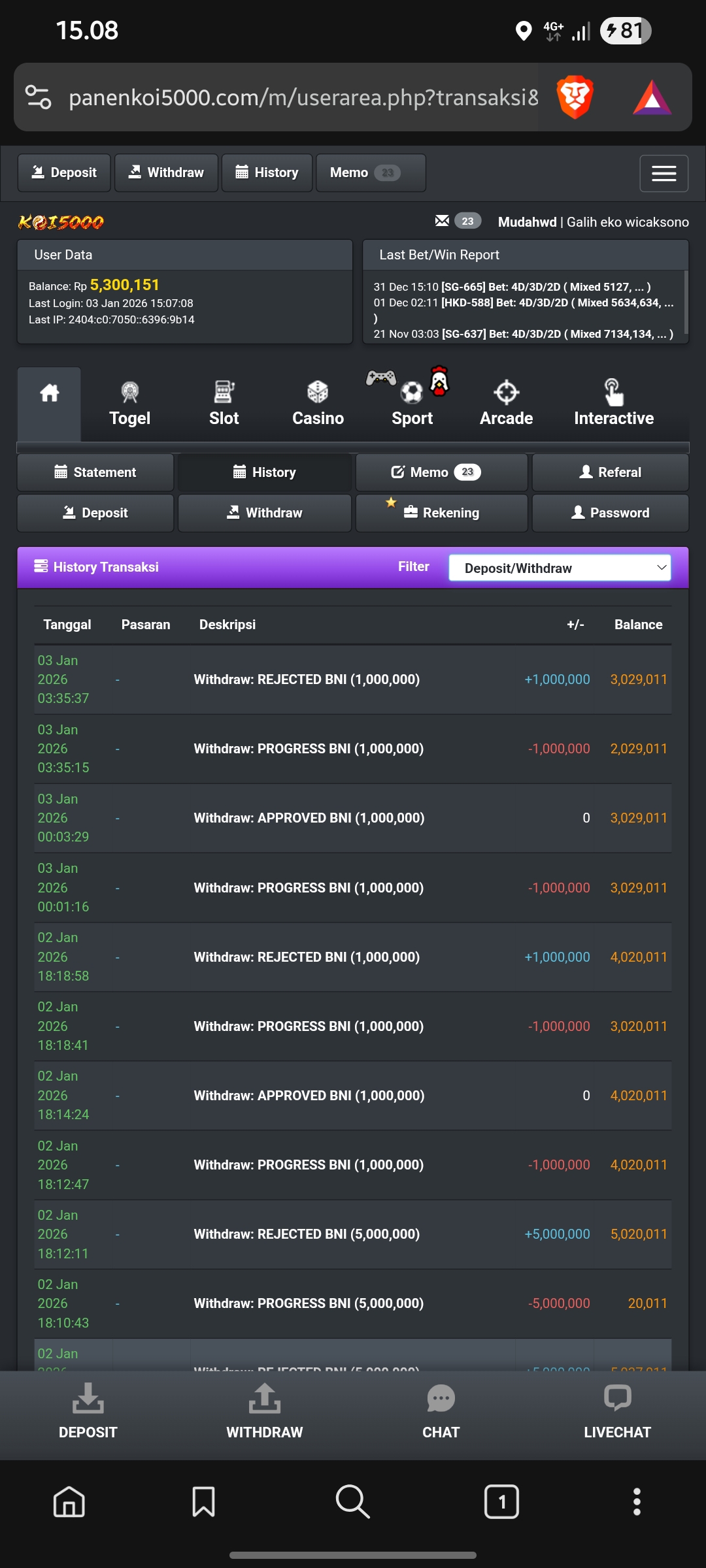Tap the URL address bar field
Screen dimensions: 706x1568
point(303,97)
